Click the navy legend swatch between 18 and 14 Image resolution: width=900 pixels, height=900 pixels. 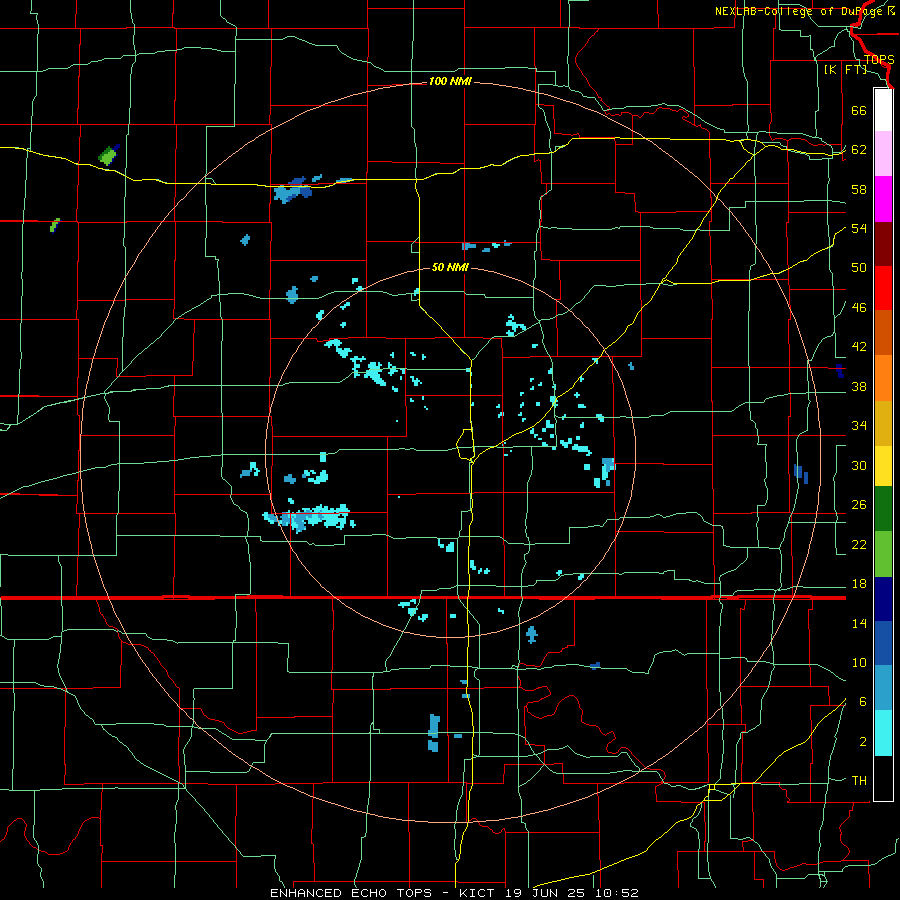(x=883, y=599)
